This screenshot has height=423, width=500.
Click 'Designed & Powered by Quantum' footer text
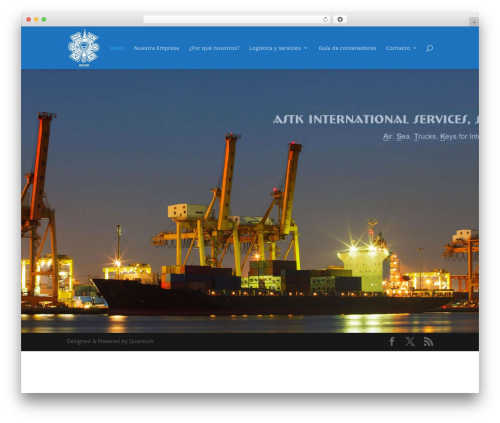tap(110, 341)
